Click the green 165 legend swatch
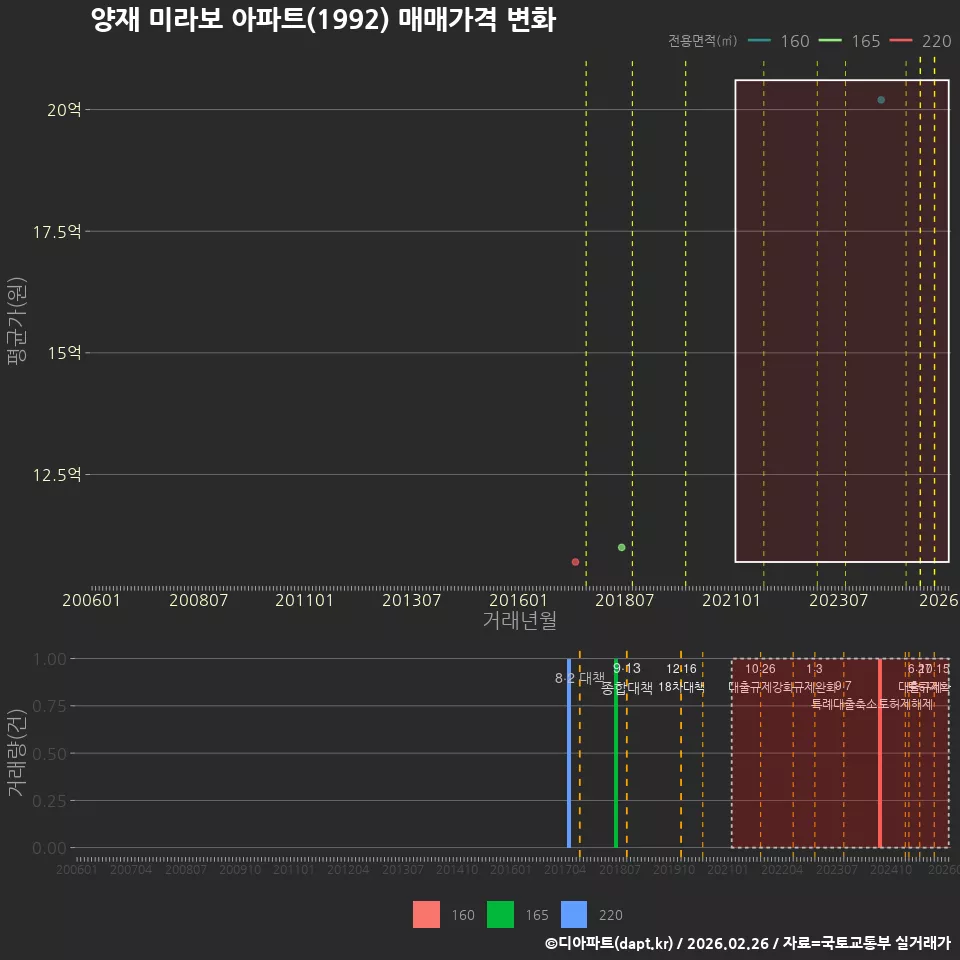 coord(500,915)
